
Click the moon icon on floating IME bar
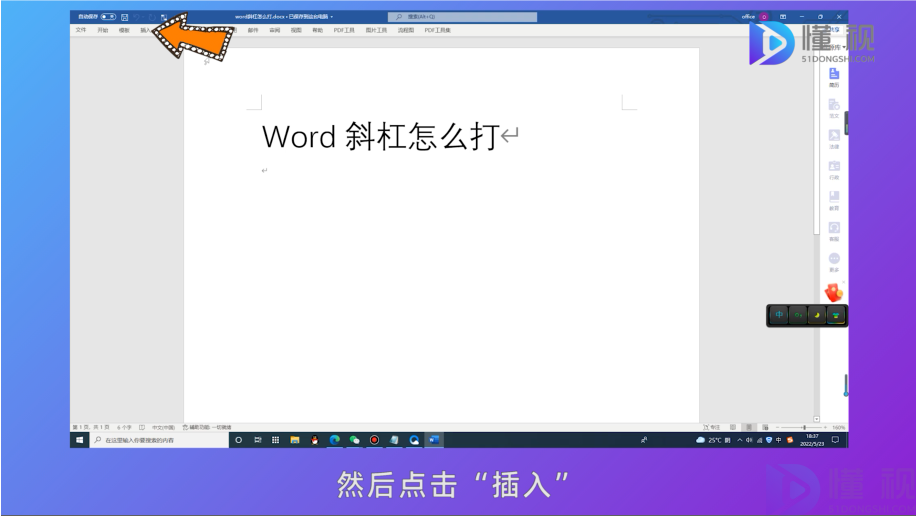[x=817, y=315]
